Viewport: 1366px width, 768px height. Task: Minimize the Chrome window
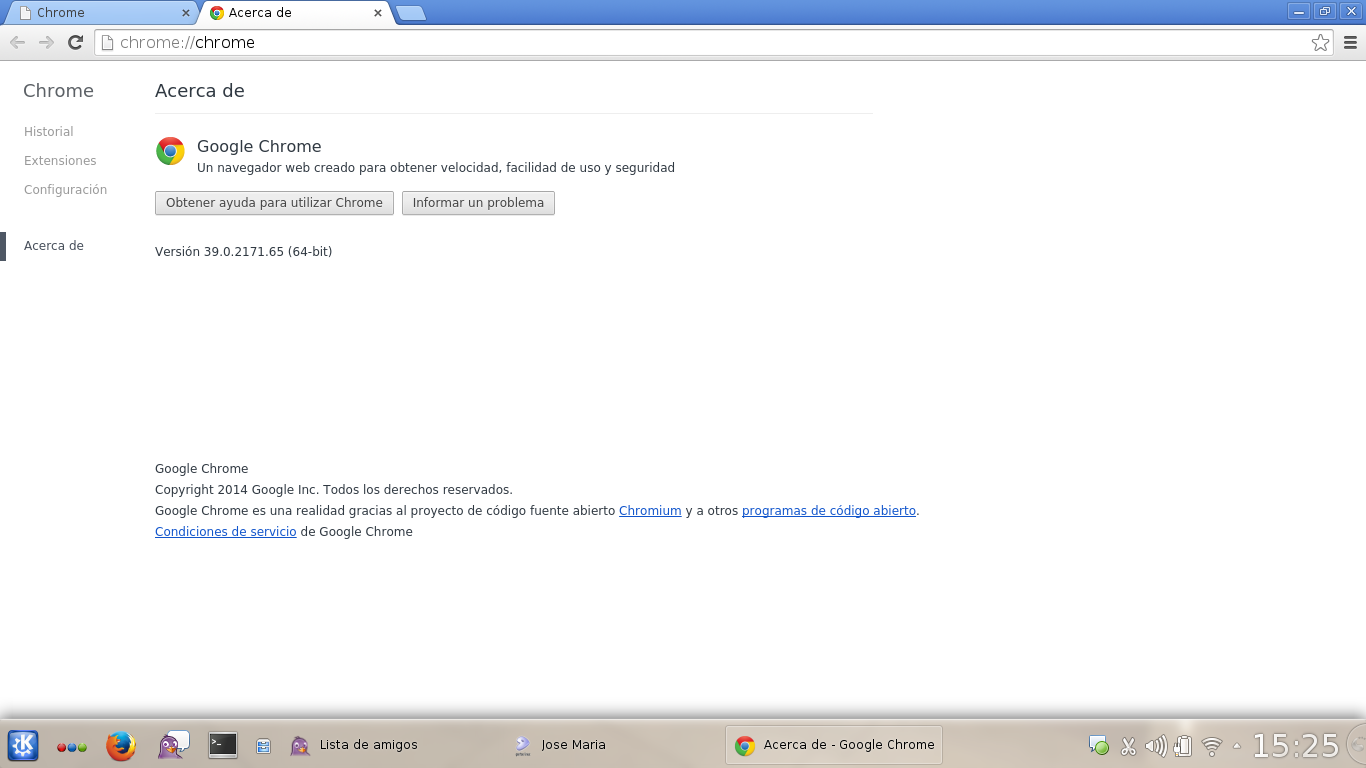click(1300, 12)
